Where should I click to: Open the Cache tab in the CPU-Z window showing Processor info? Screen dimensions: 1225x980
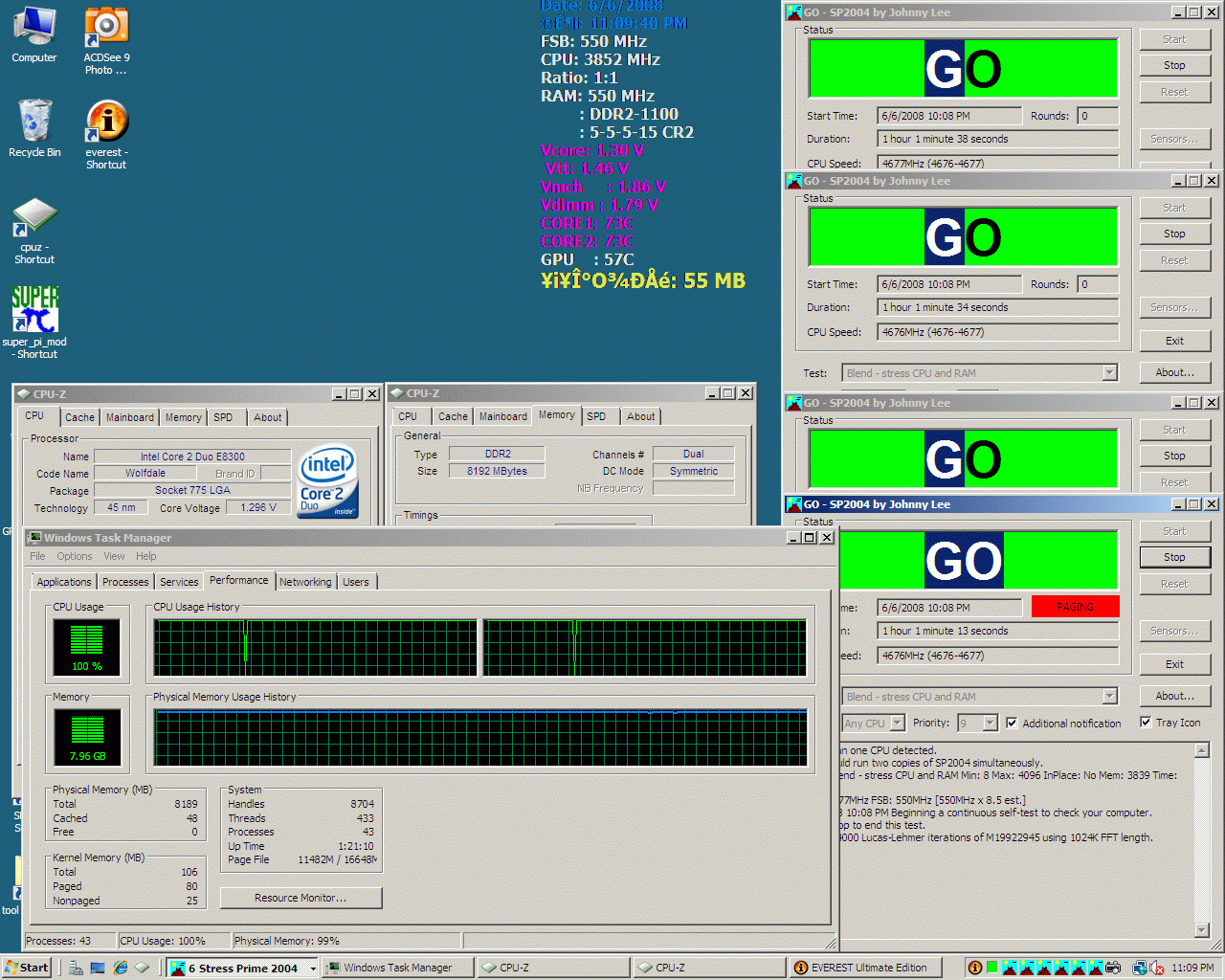(79, 417)
